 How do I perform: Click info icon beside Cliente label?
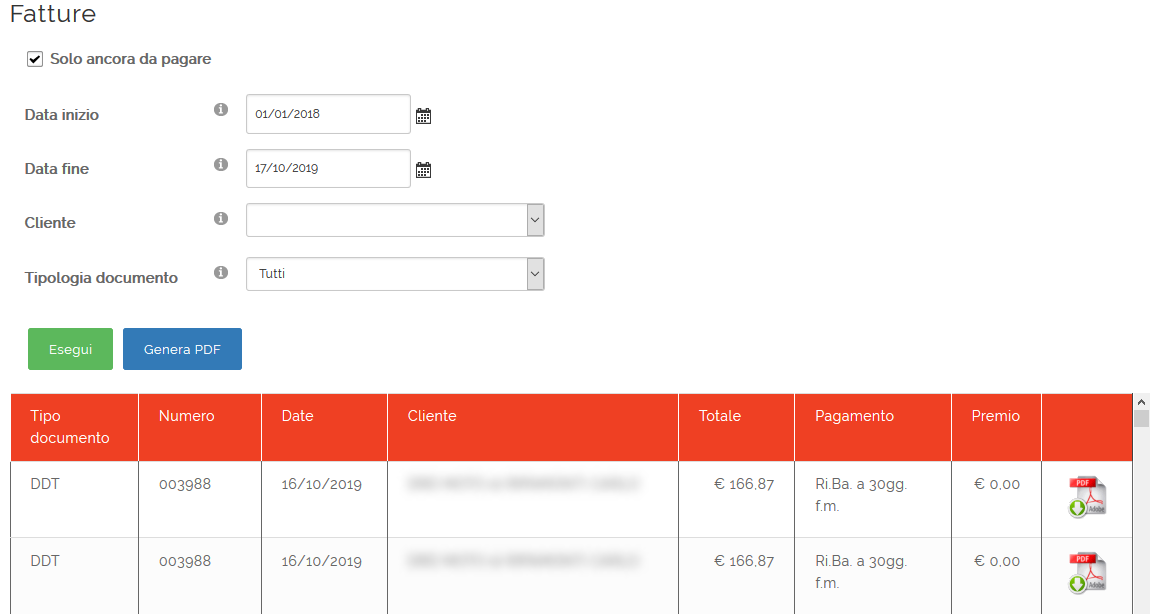pos(221,218)
